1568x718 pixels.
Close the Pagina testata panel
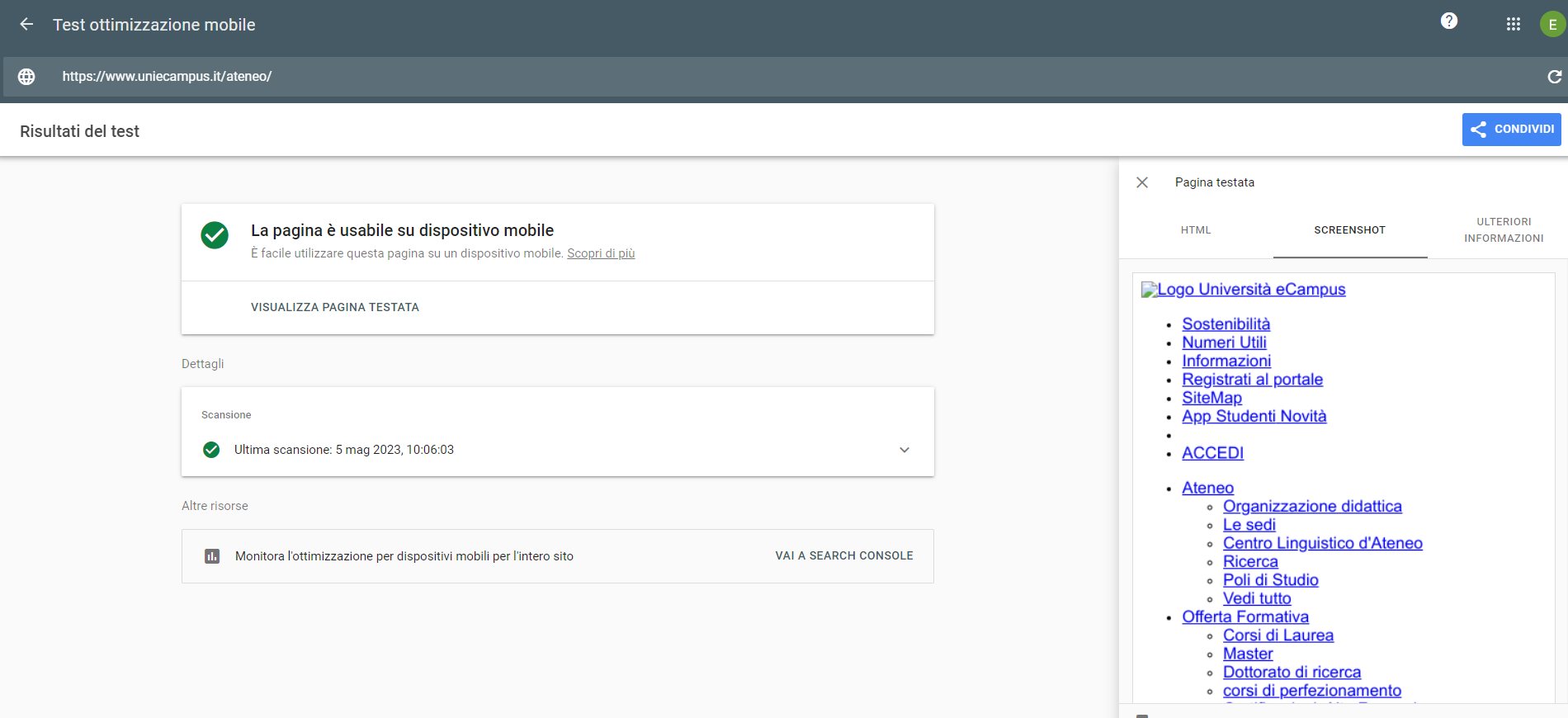tap(1142, 182)
